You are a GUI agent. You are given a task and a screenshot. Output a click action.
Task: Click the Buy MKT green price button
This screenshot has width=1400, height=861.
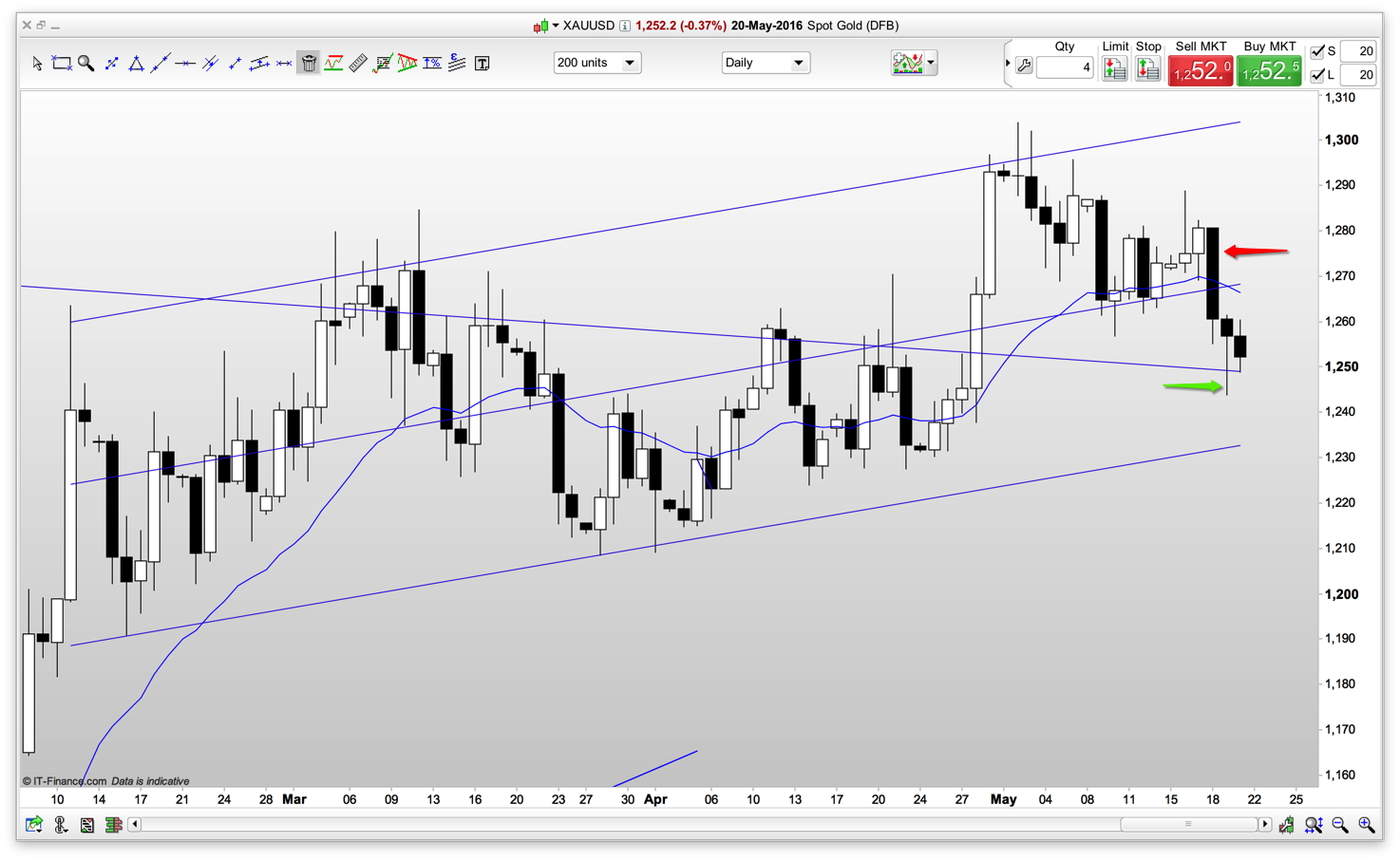[x=1269, y=70]
